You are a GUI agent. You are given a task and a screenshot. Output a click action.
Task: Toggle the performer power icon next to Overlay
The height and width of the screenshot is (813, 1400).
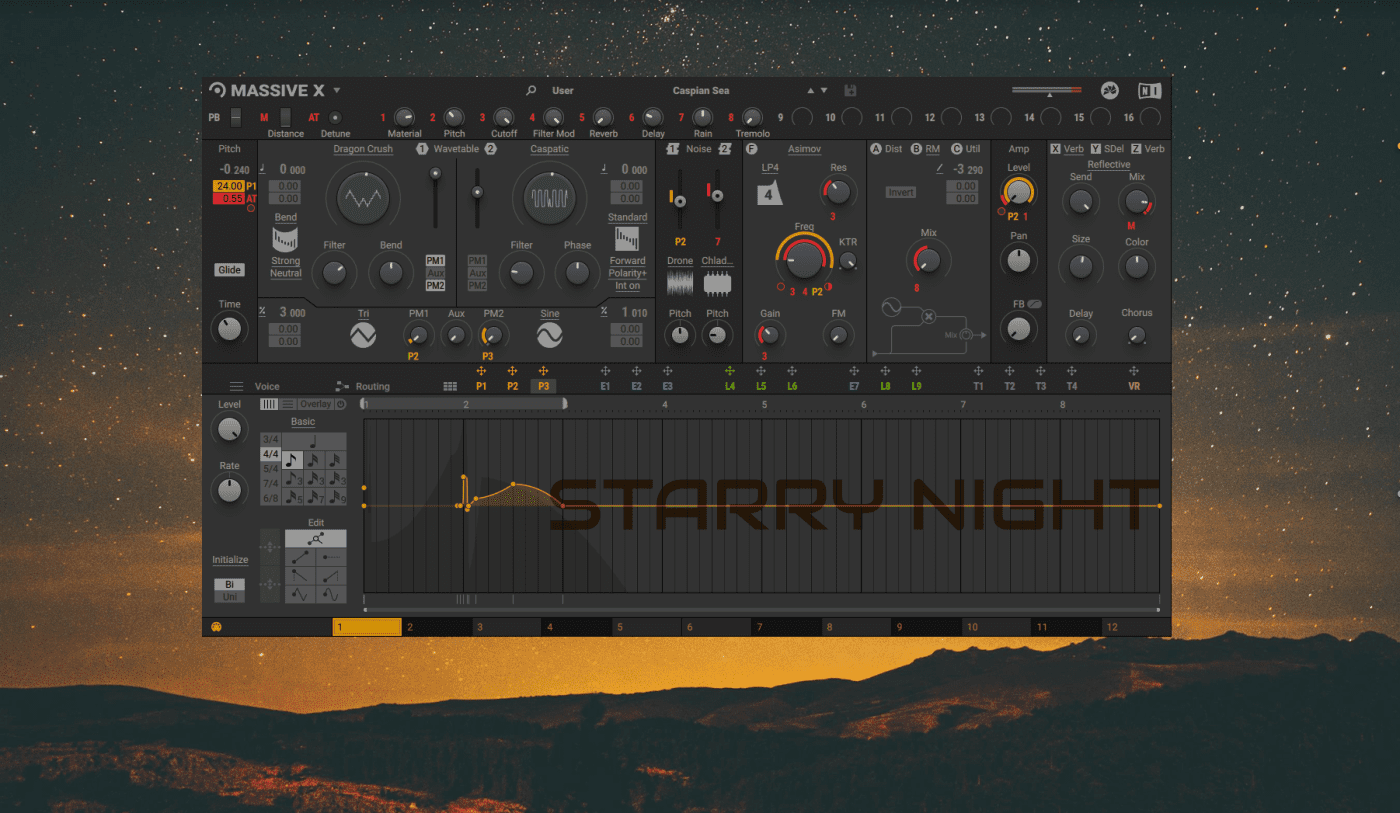click(x=341, y=404)
